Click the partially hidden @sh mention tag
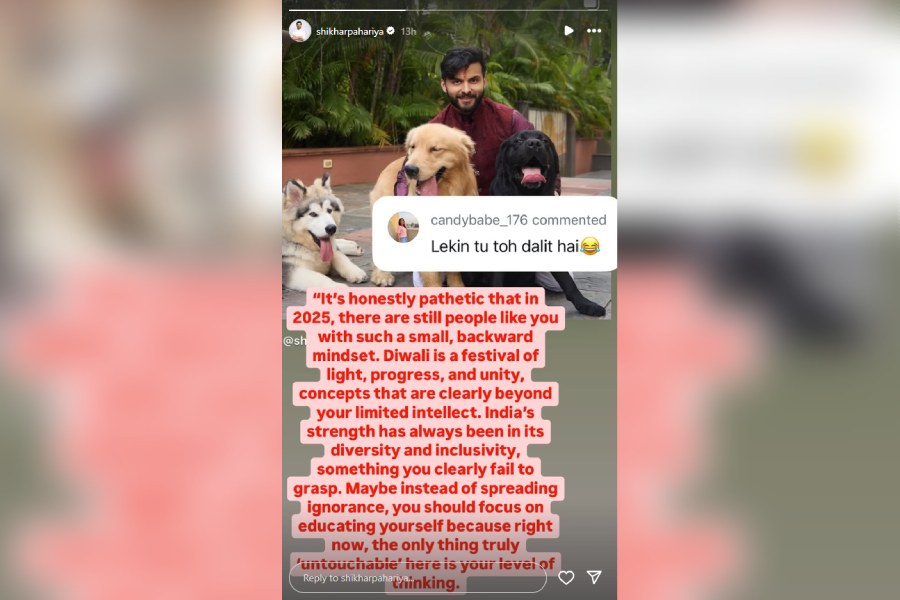This screenshot has height=600, width=900. tap(294, 341)
